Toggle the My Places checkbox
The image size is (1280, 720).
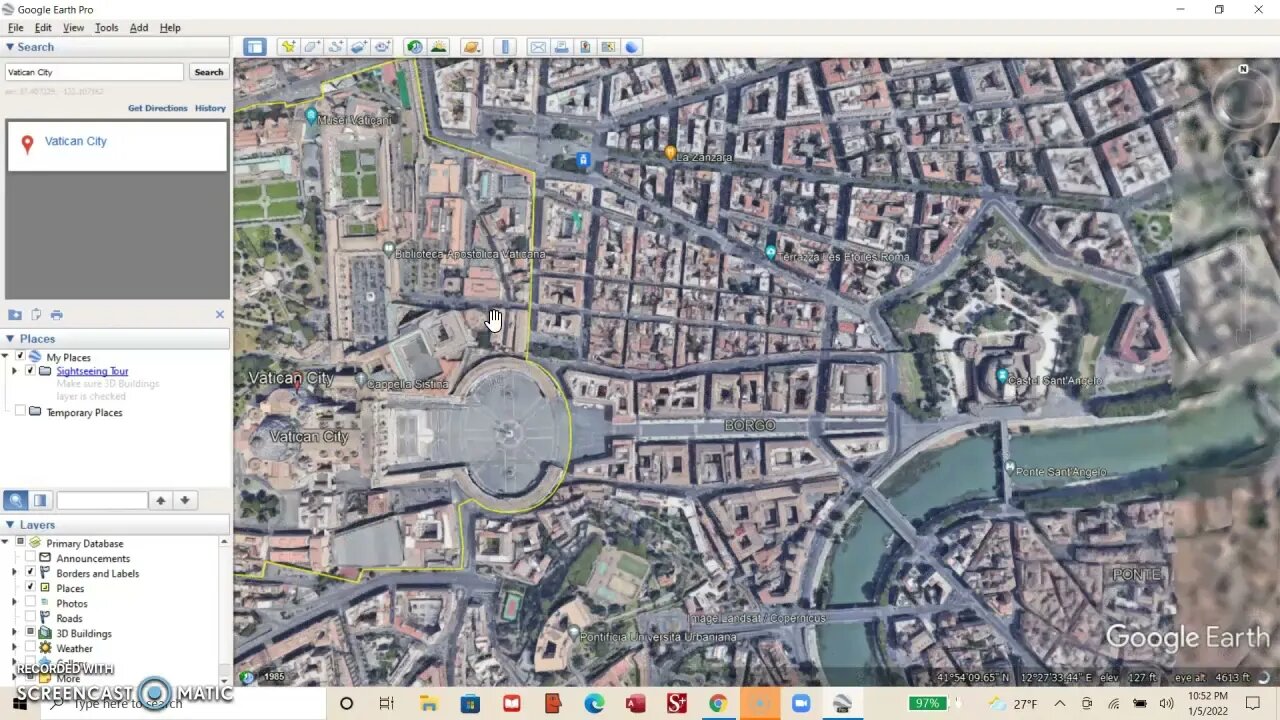pos(19,356)
